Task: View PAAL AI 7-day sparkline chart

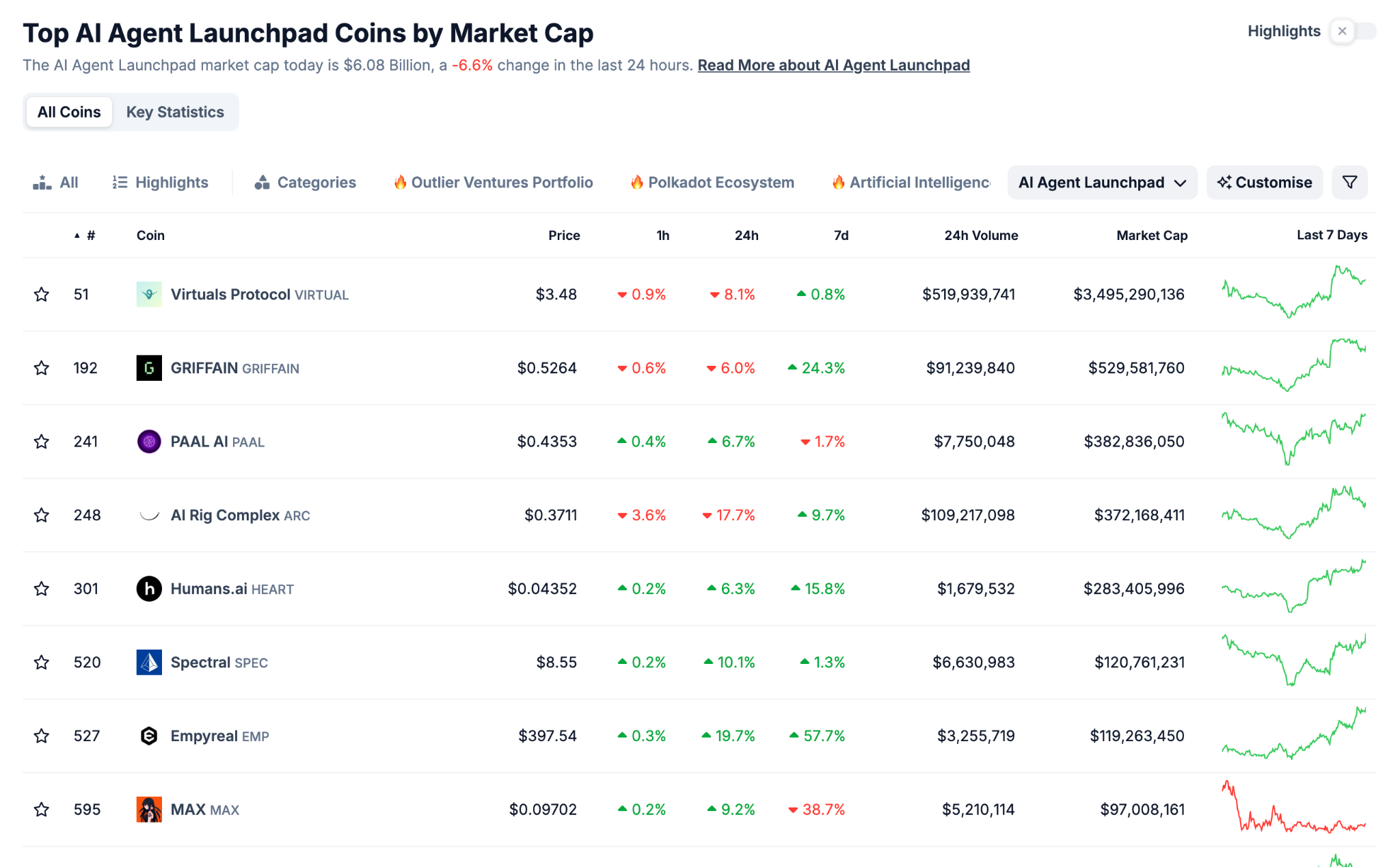Action: click(1294, 439)
